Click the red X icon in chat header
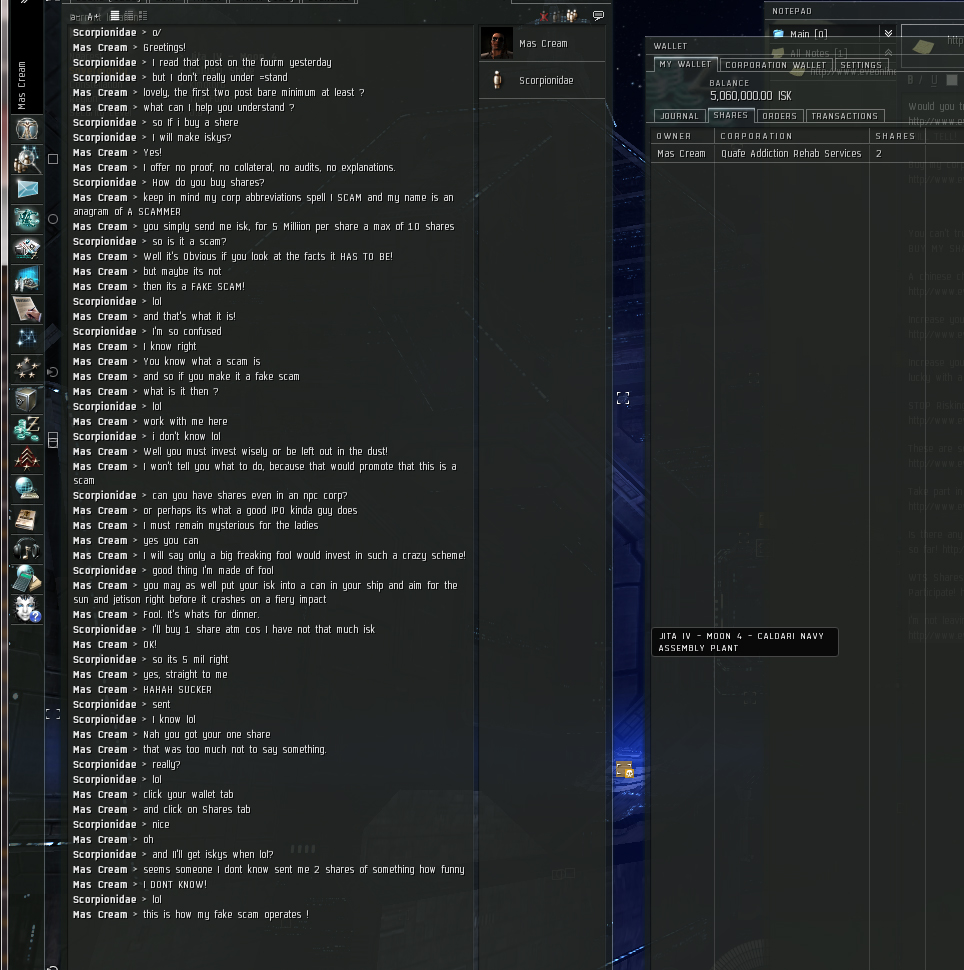The height and width of the screenshot is (970, 964). point(544,16)
